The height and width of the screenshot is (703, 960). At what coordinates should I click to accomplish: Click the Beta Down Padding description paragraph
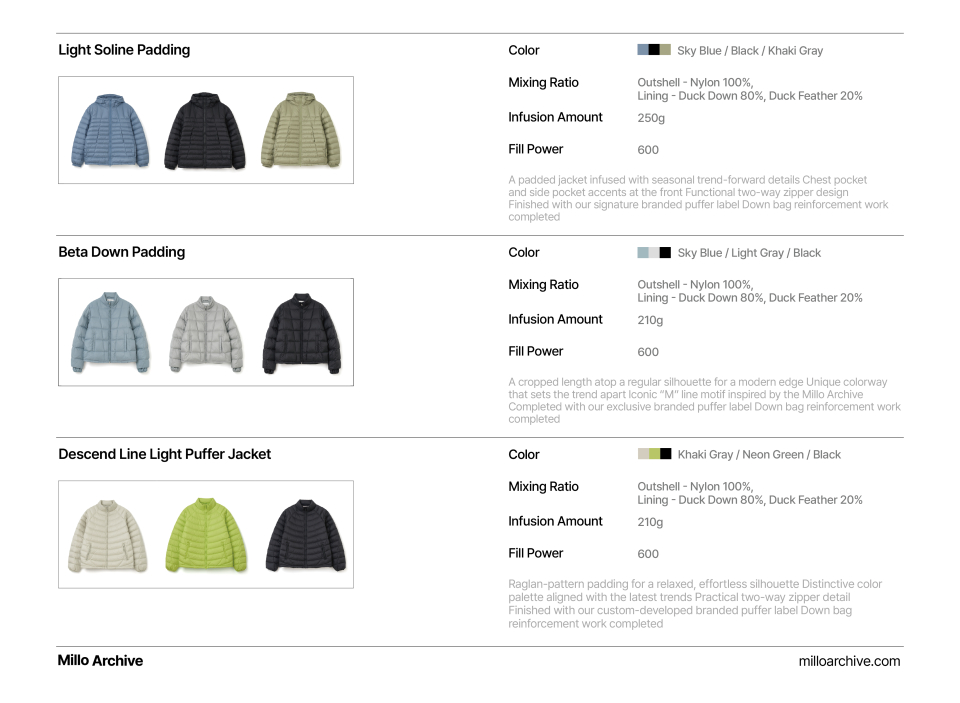pos(704,400)
